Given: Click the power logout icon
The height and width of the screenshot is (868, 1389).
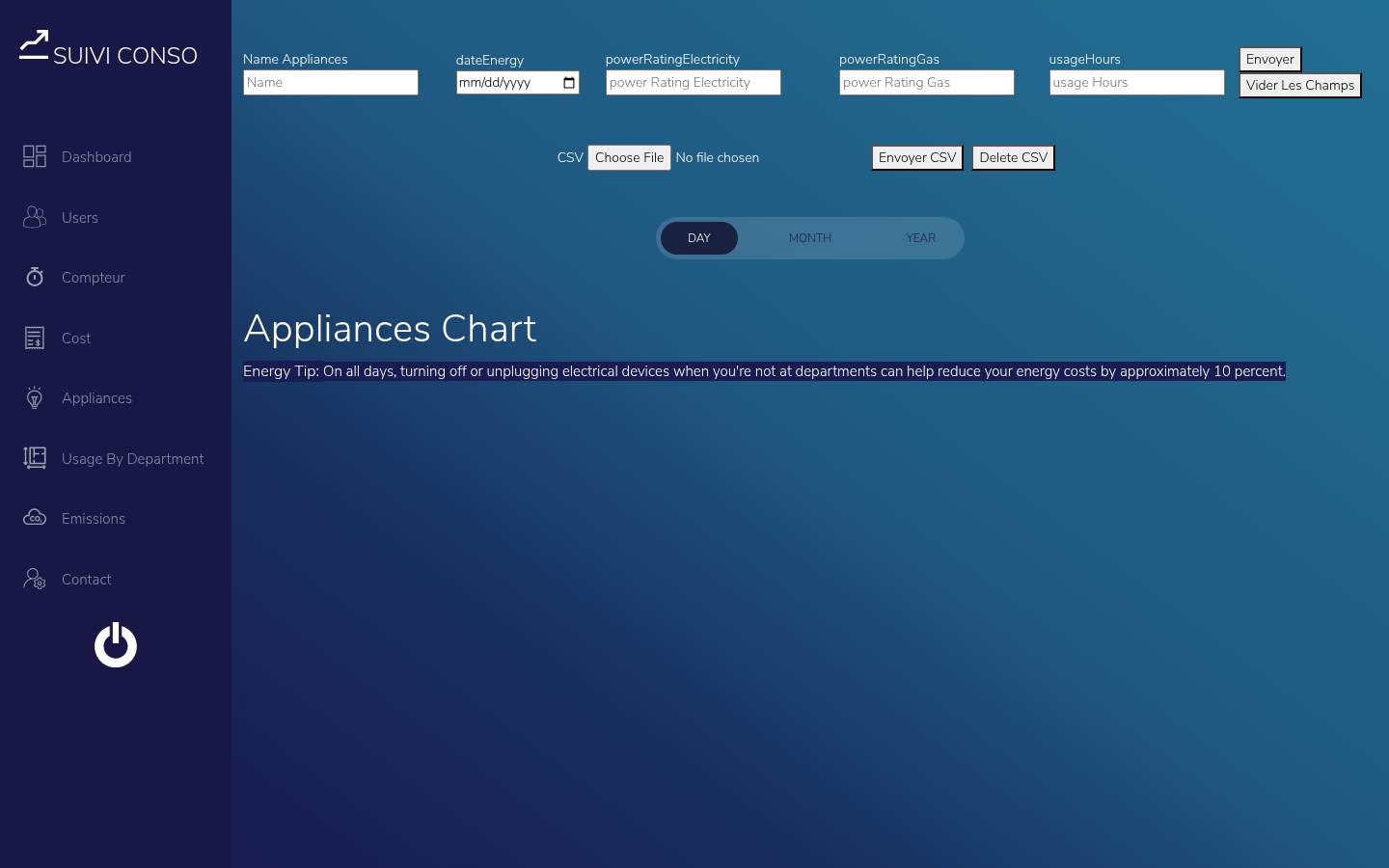Looking at the screenshot, I should click(116, 644).
